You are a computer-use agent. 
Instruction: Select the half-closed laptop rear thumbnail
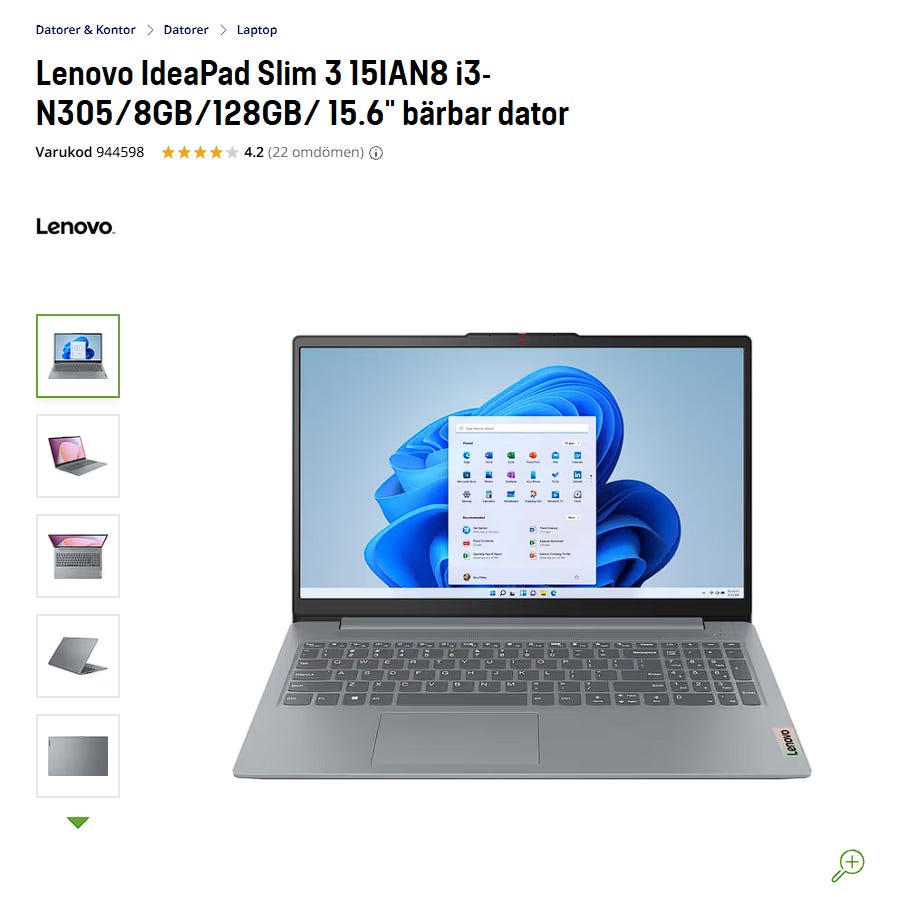pos(78,656)
